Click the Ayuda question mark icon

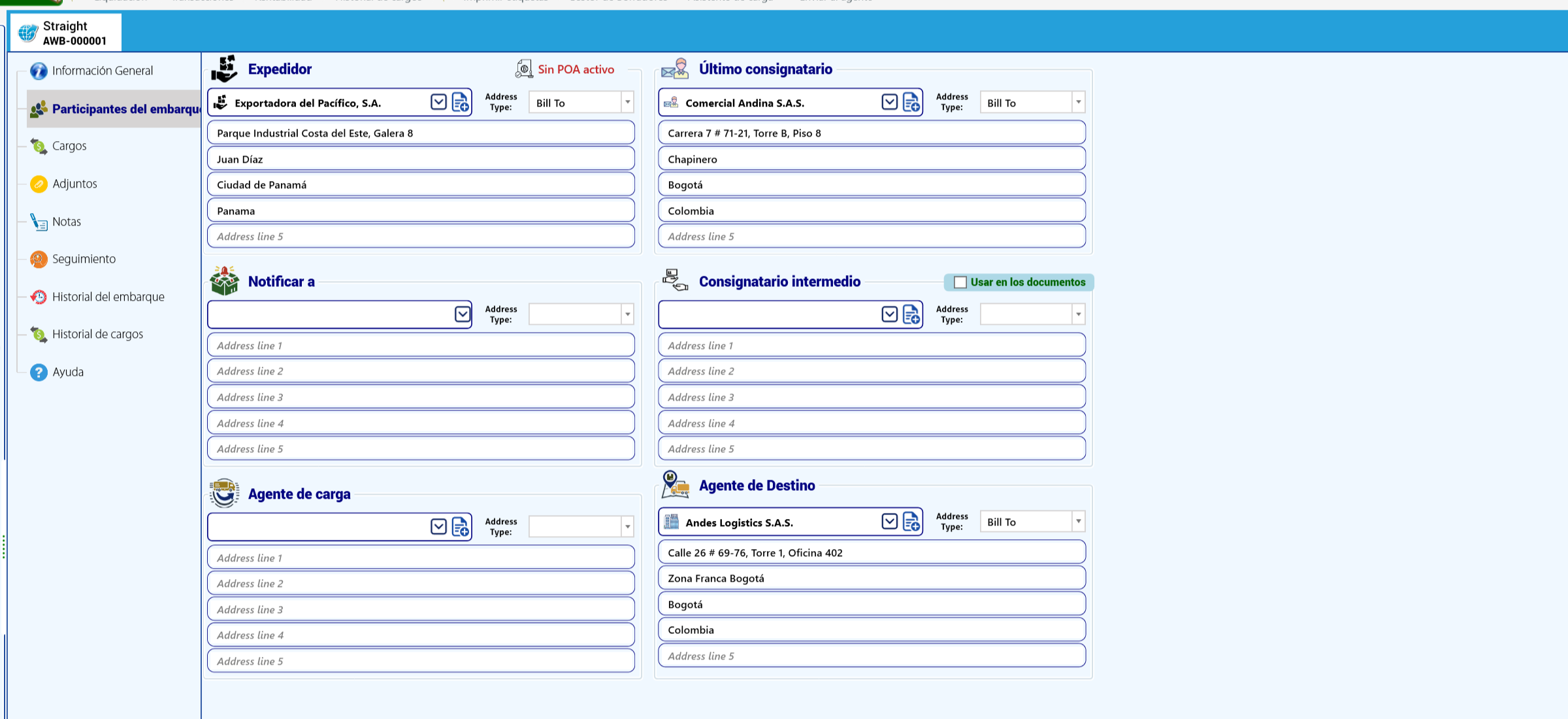[39, 372]
